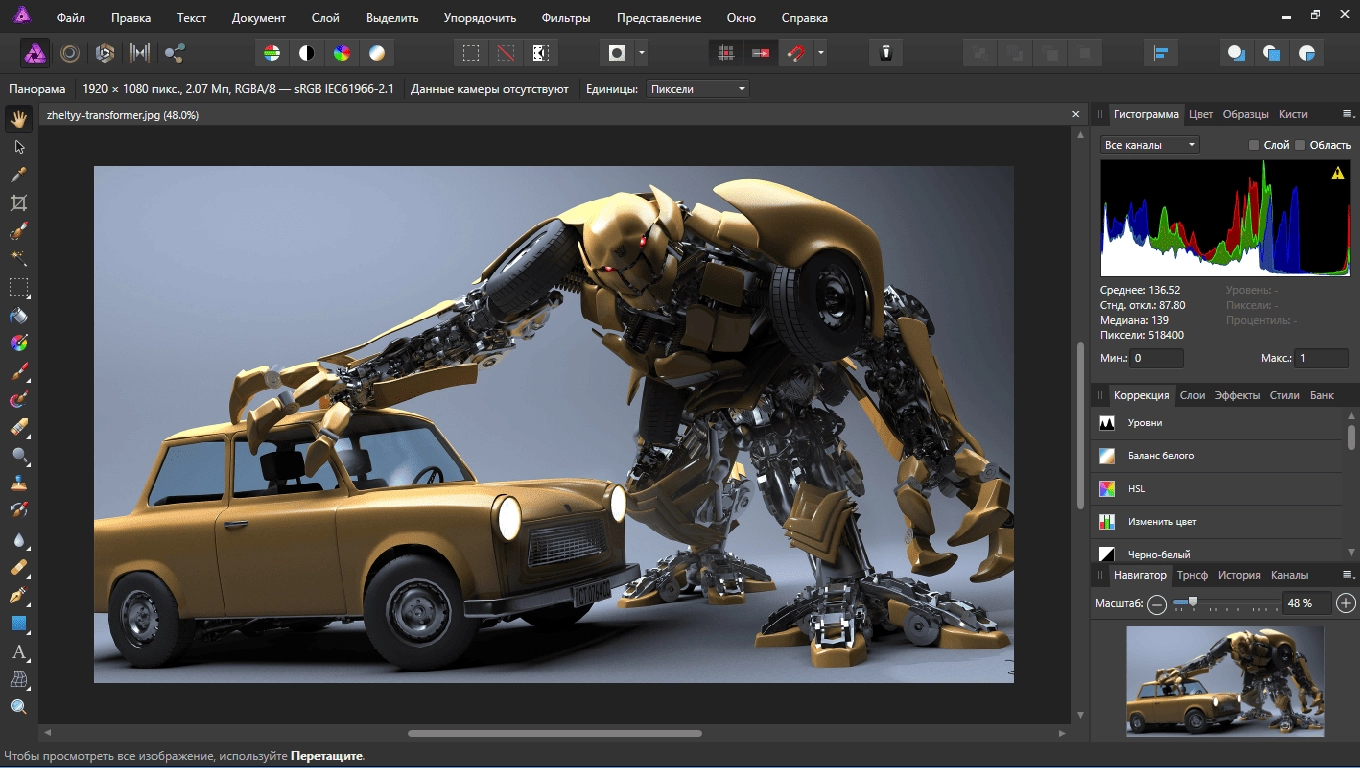
Task: Switch to the Кисти tab
Action: click(x=1293, y=114)
